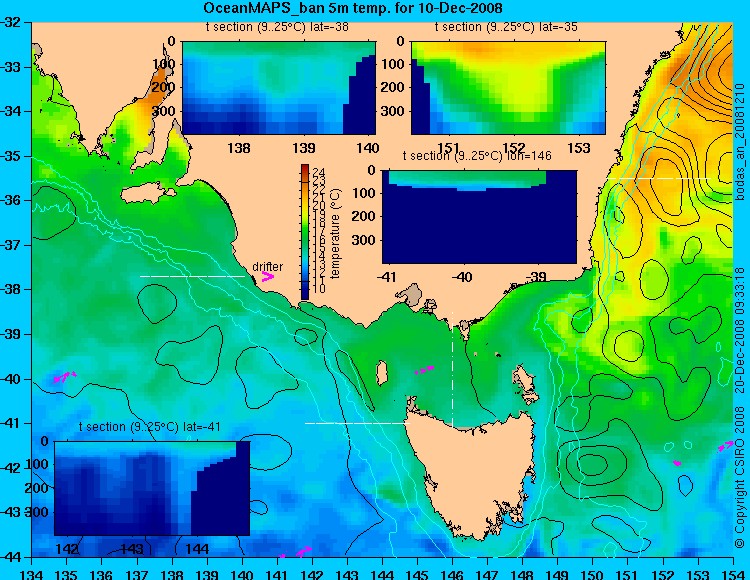Click the white dashed section line at latitude -35
This screenshot has width=750, height=580.
(659, 178)
